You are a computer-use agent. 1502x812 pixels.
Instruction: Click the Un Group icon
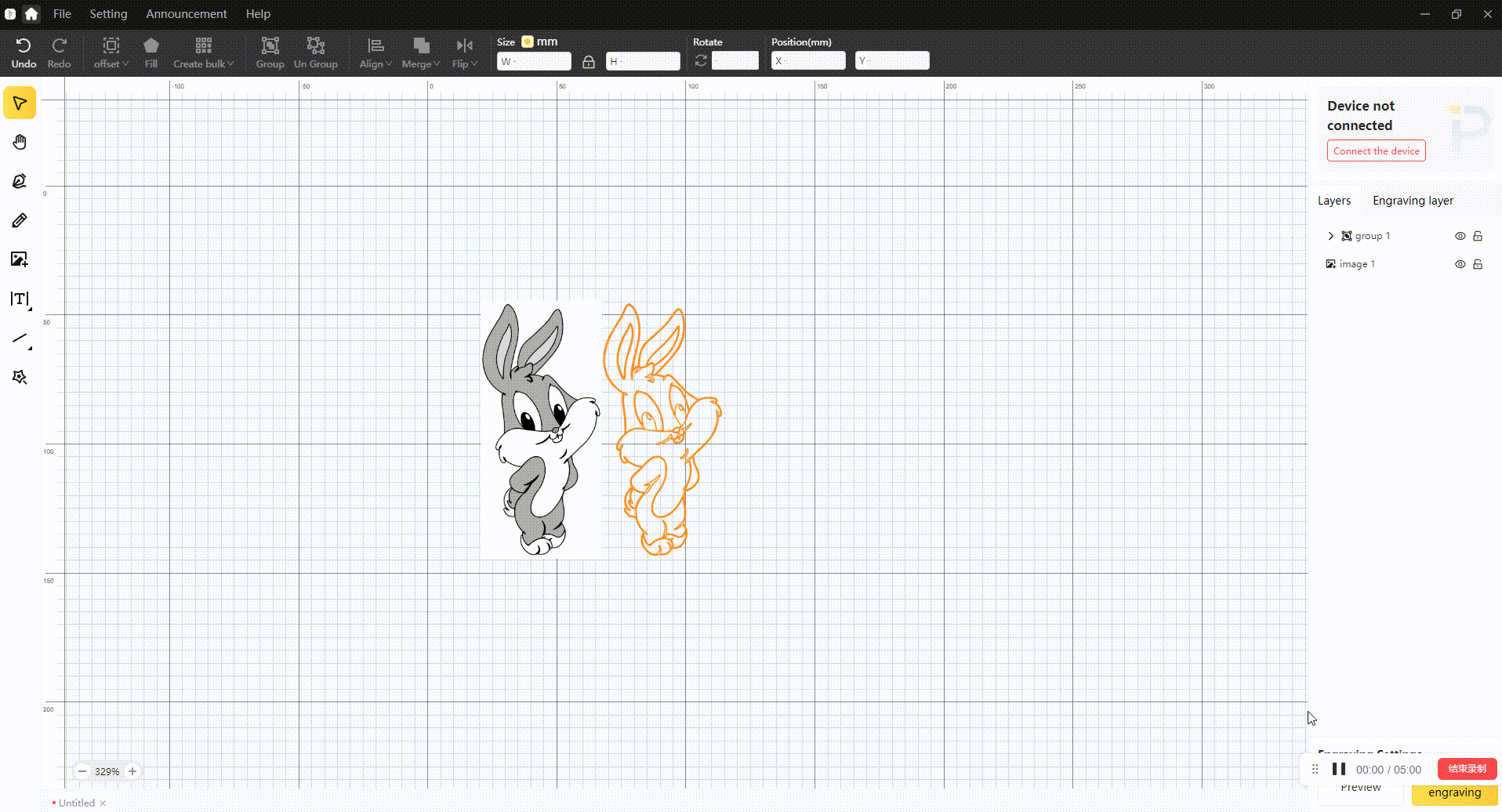pyautogui.click(x=316, y=53)
